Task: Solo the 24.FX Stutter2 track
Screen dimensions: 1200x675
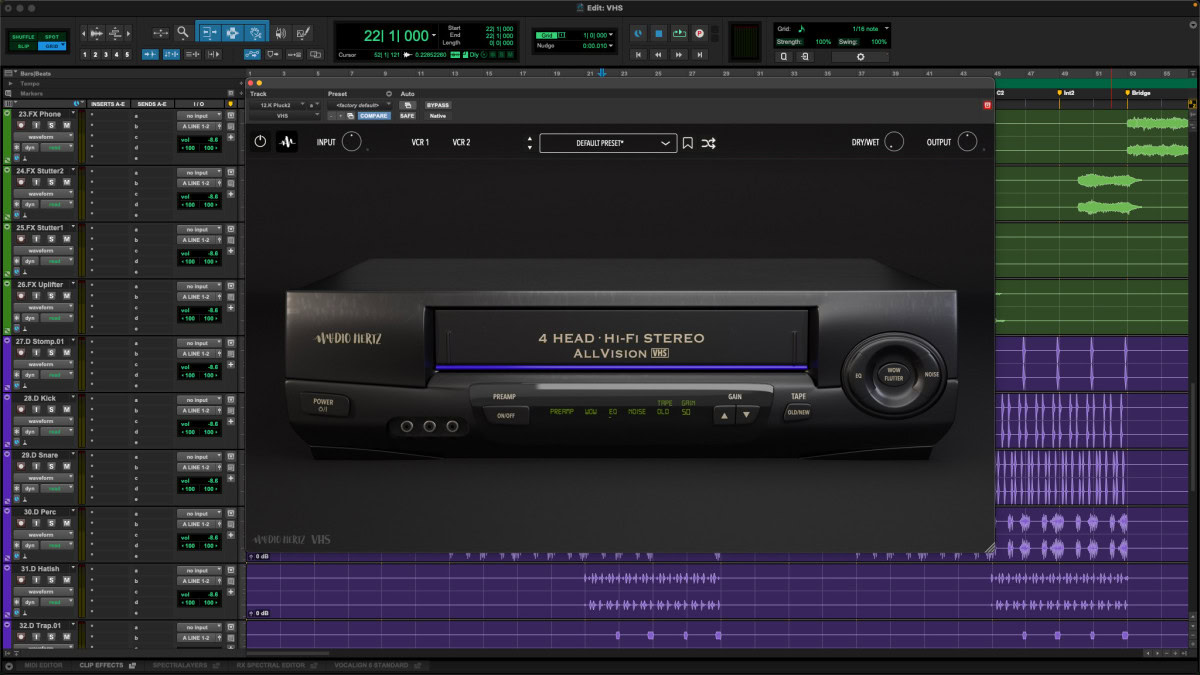Action: tap(51, 182)
